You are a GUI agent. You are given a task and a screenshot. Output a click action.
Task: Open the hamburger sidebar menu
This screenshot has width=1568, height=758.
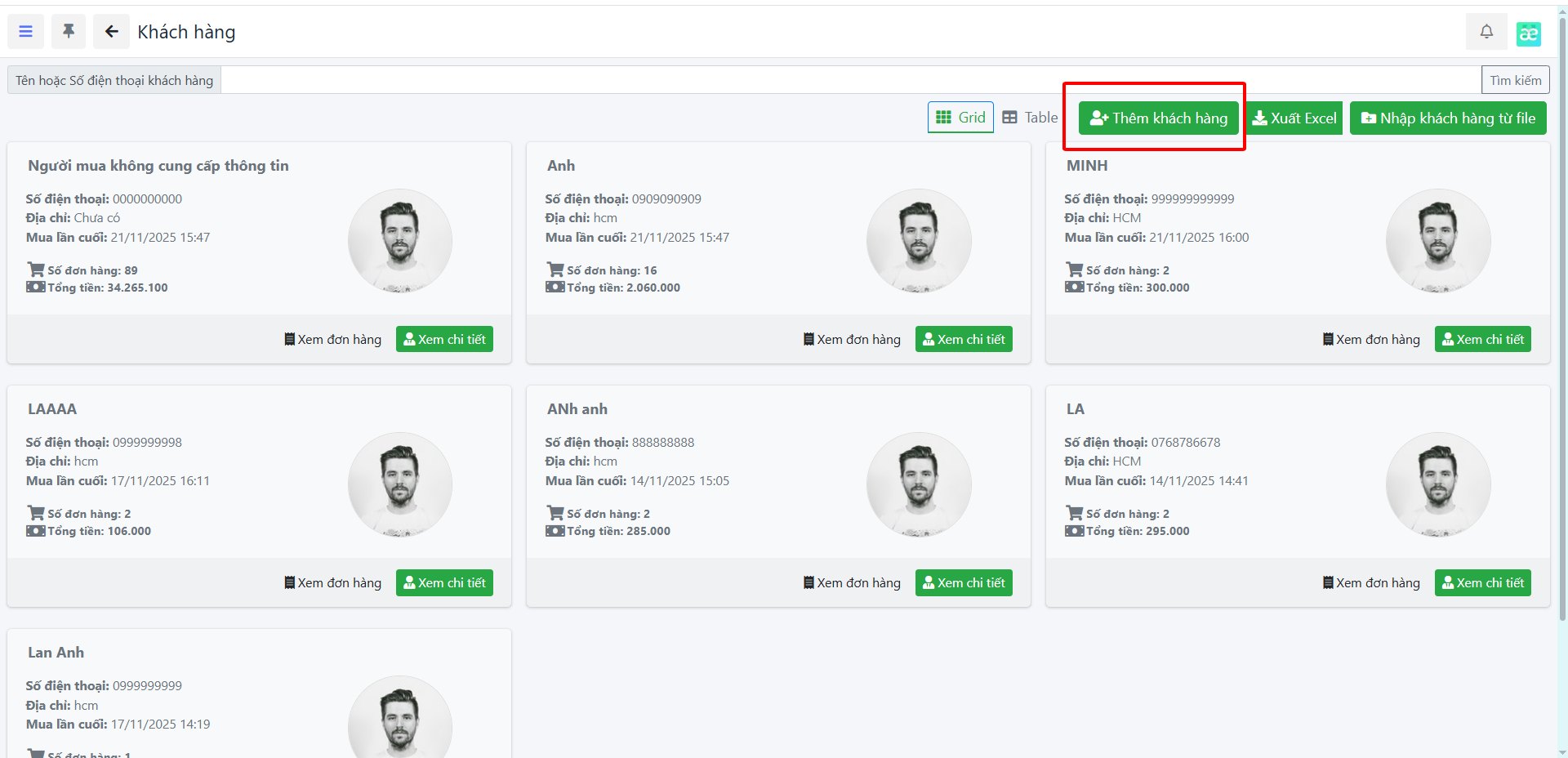point(25,32)
